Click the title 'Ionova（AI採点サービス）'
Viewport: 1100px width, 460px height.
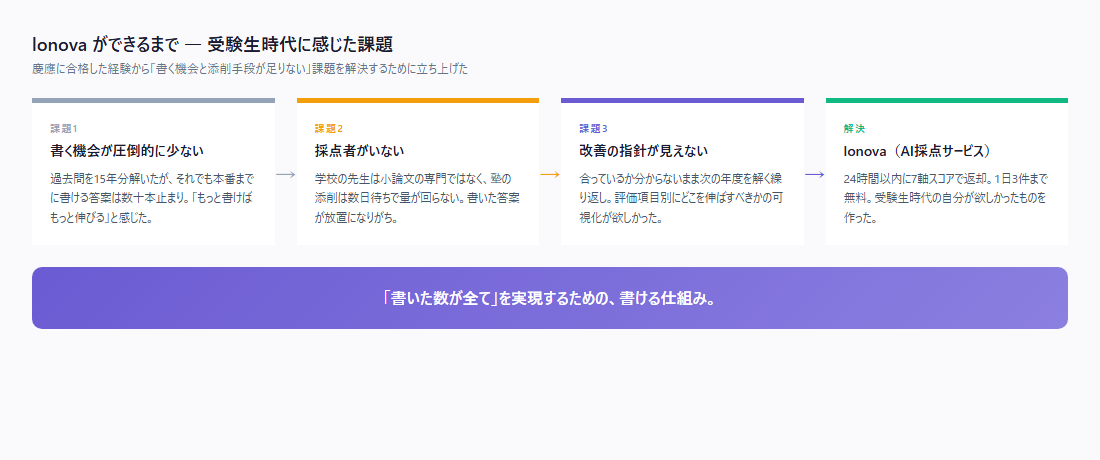point(920,151)
